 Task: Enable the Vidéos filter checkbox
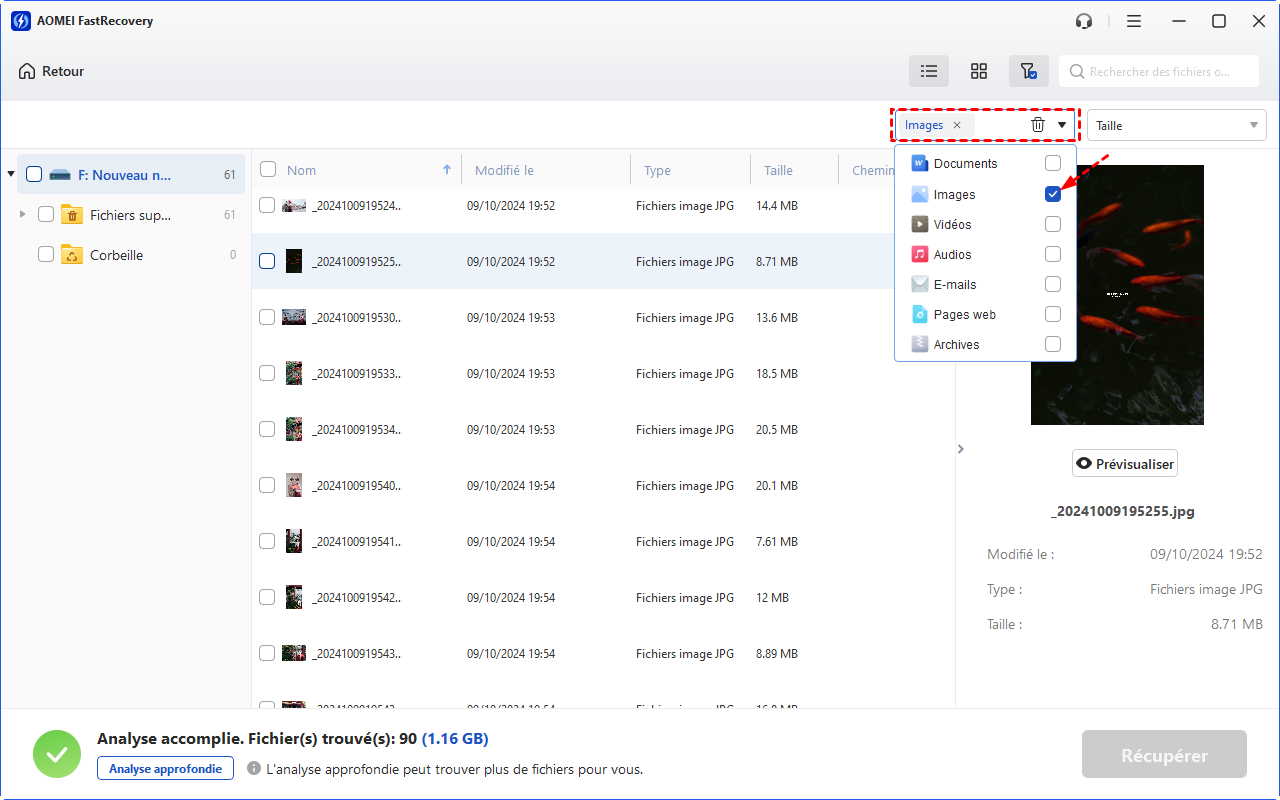1053,224
